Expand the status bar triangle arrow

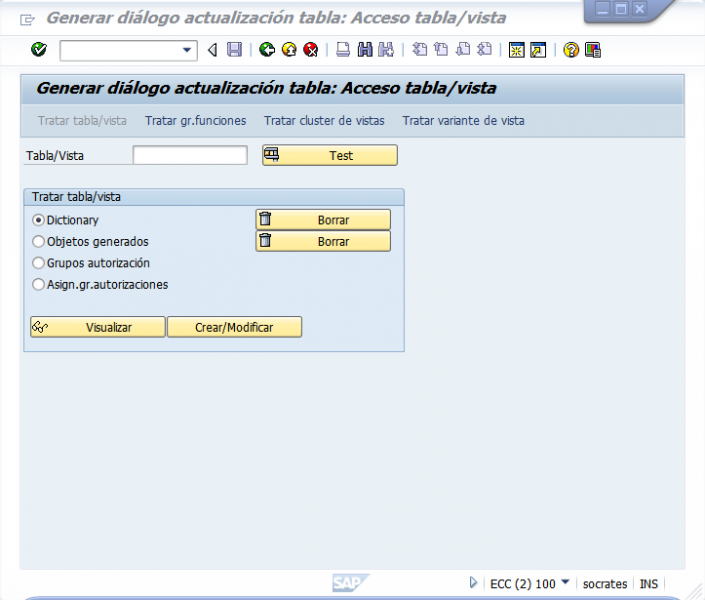[x=473, y=583]
